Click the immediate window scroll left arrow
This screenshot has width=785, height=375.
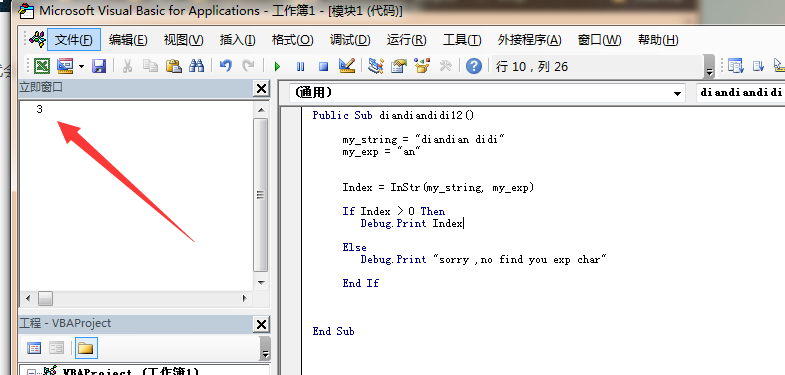pos(28,298)
